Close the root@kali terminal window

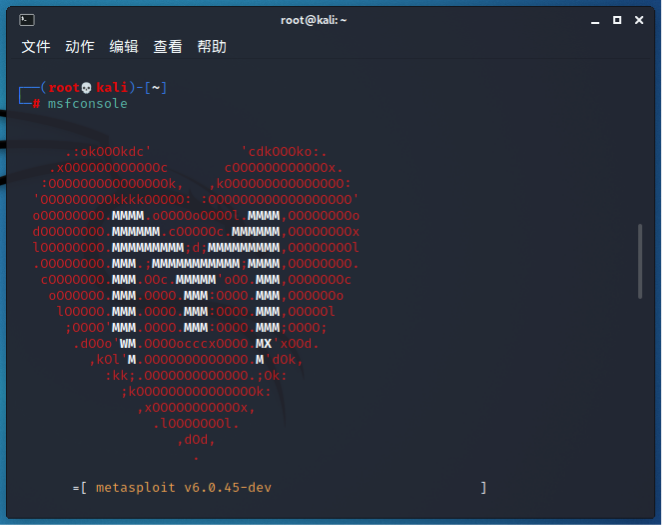639,20
